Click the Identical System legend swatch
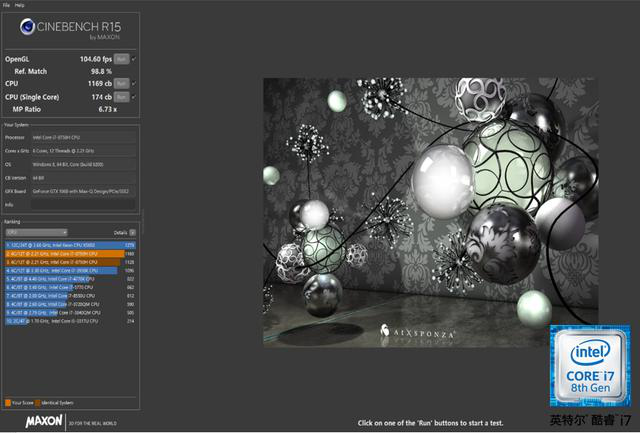The width and height of the screenshot is (640, 433). pos(38,403)
